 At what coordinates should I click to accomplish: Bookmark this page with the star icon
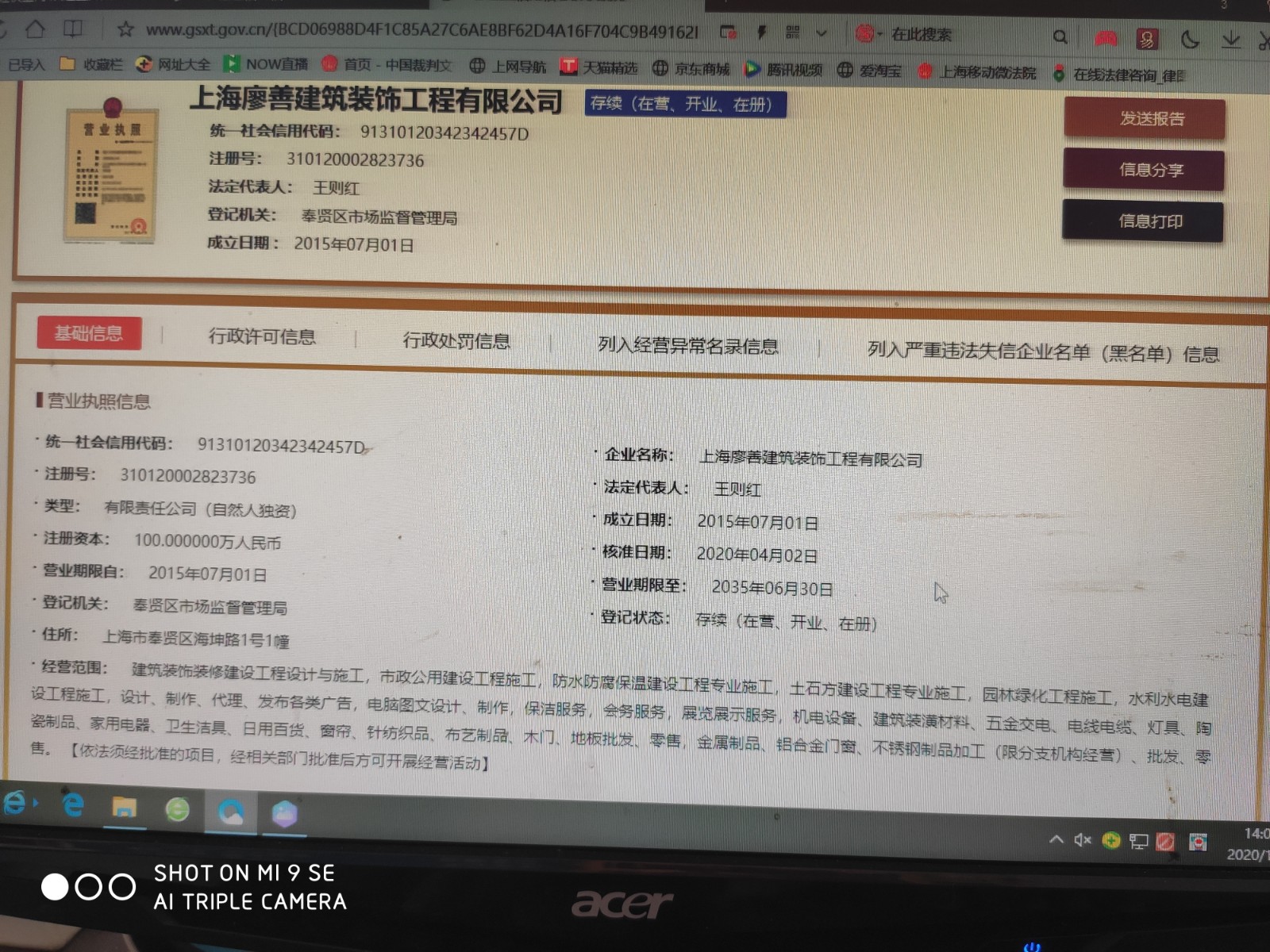point(125,31)
